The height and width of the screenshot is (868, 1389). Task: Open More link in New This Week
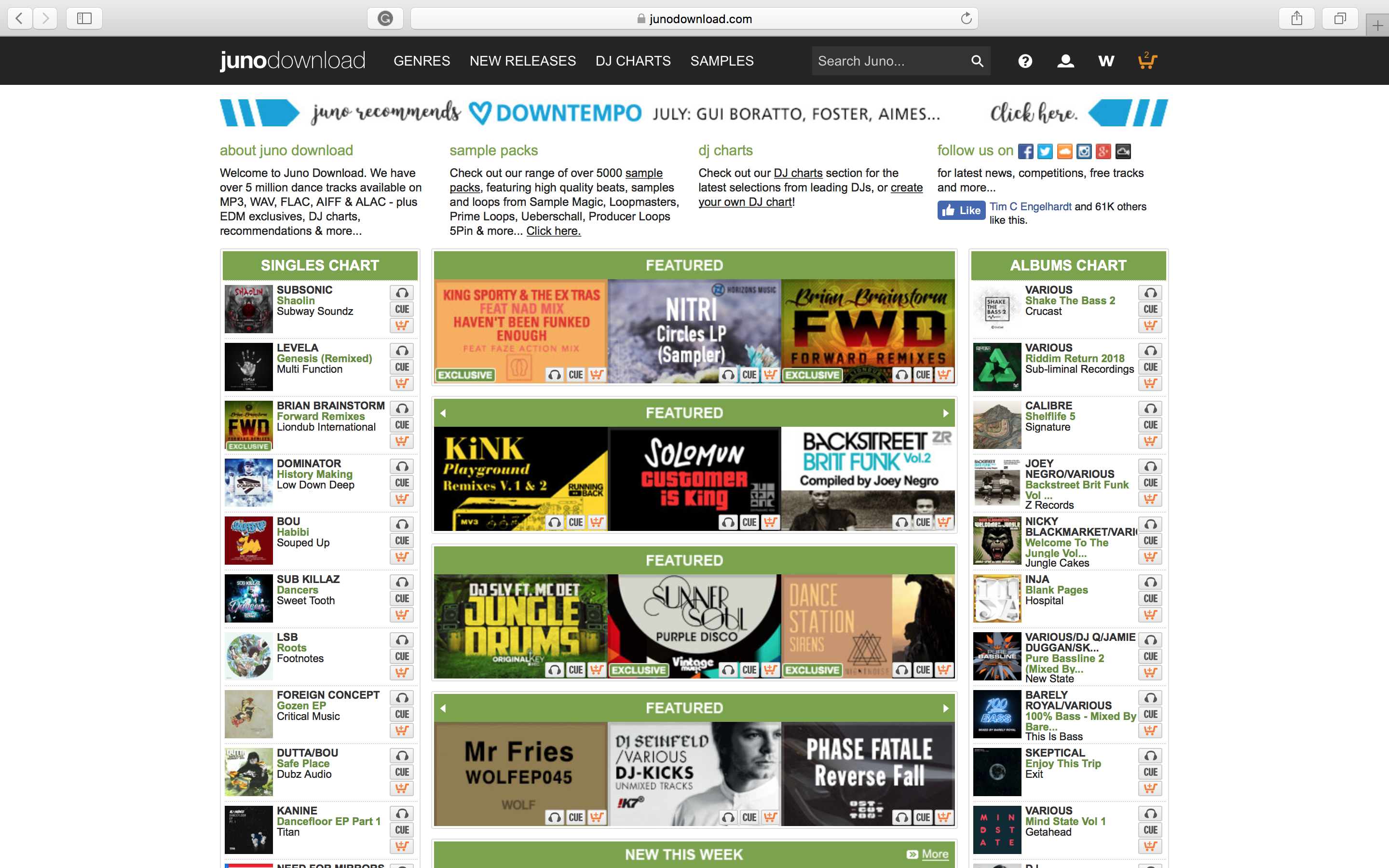[x=934, y=854]
